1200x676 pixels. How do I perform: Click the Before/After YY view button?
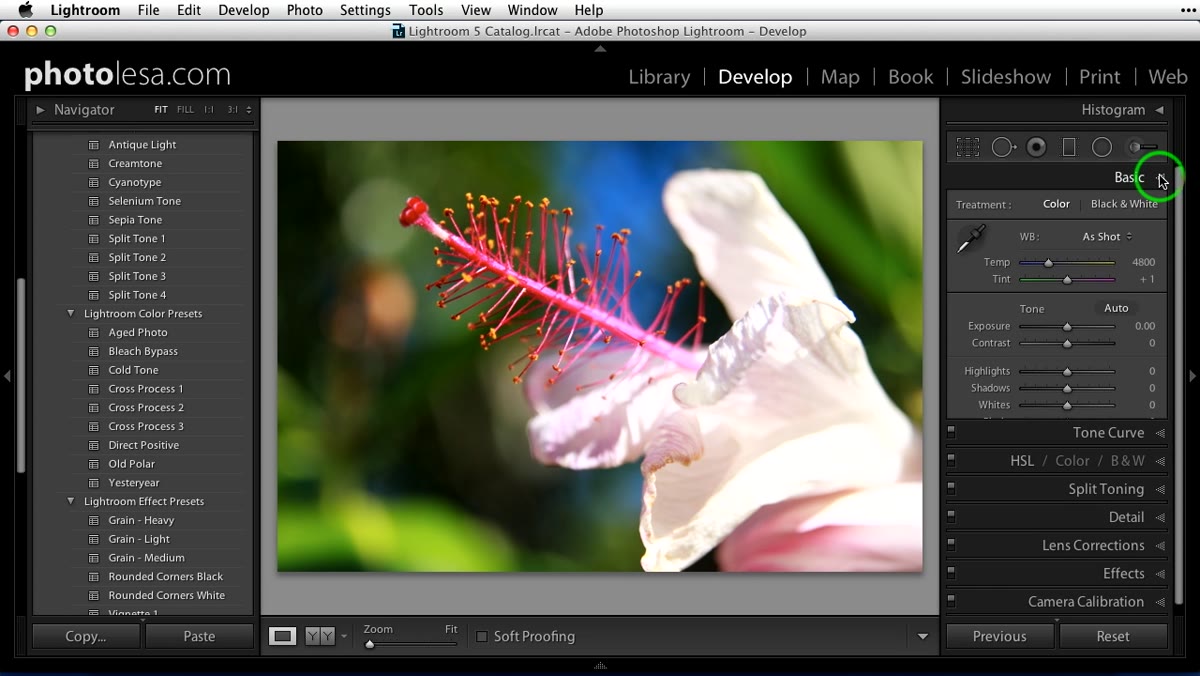[x=319, y=636]
